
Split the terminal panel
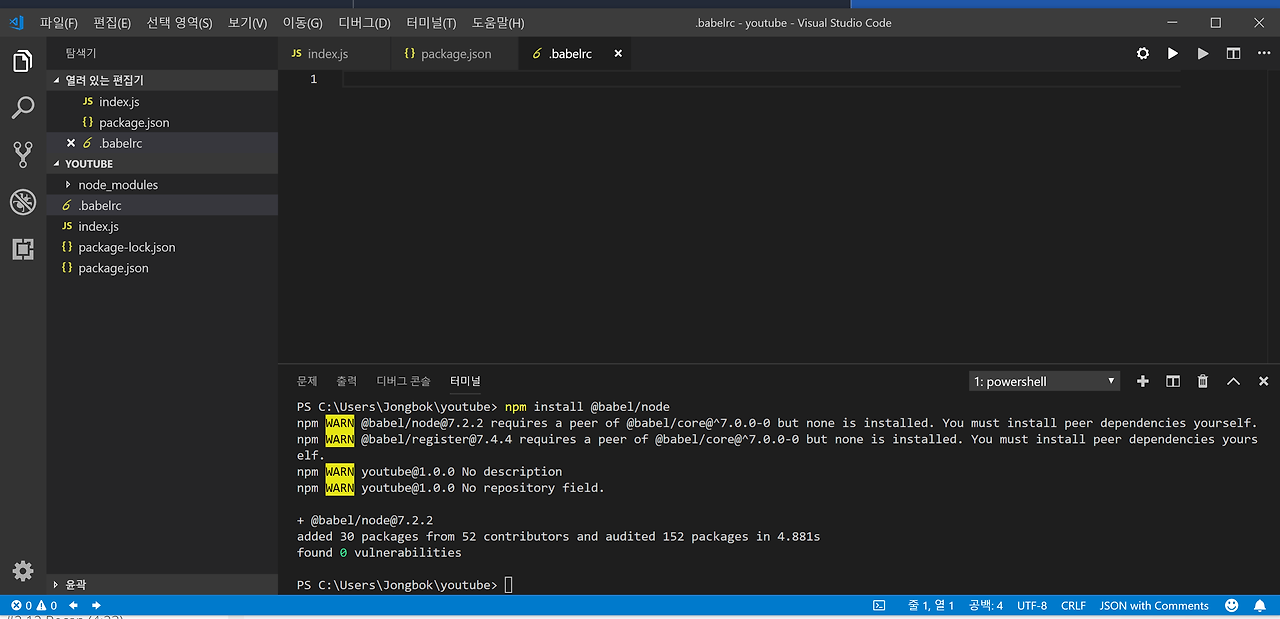1173,381
